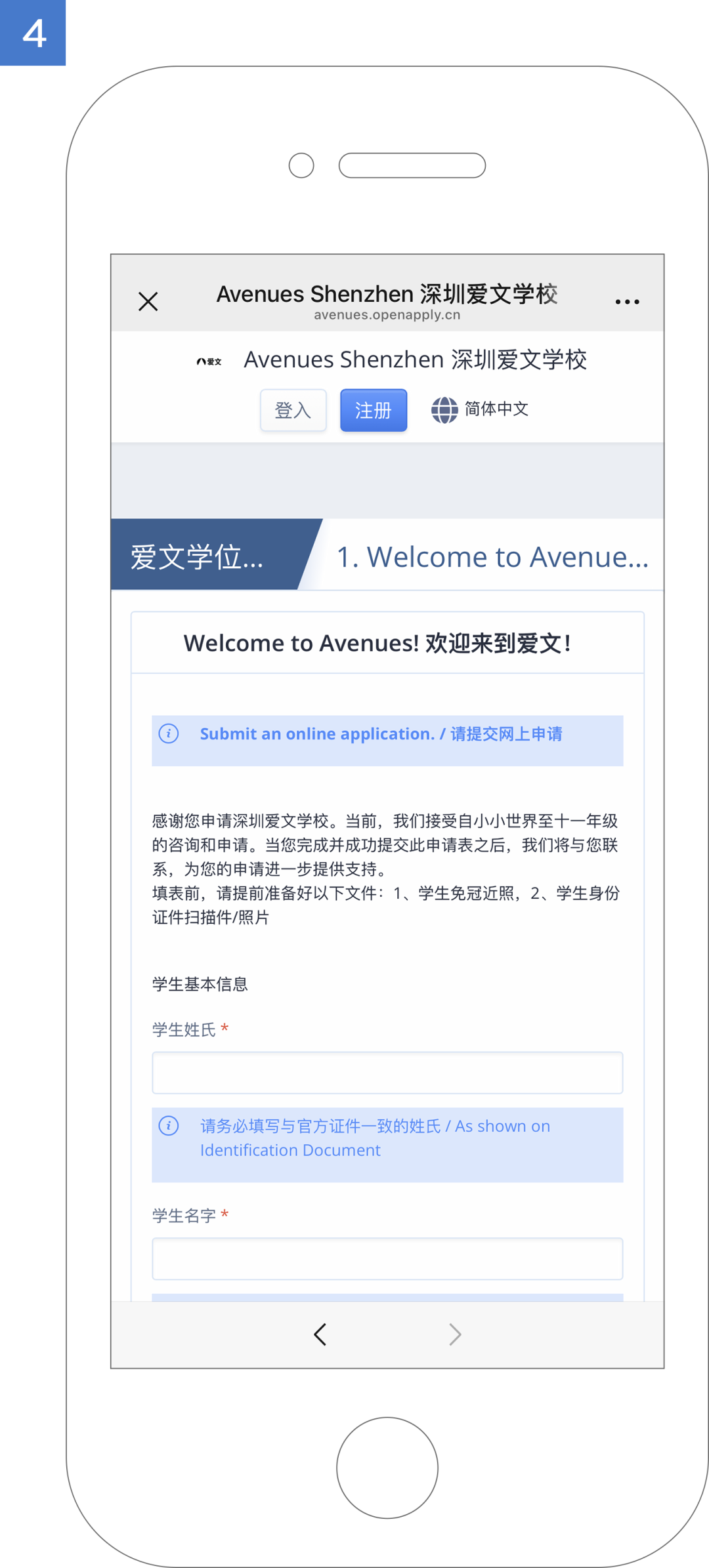709x1568 pixels.
Task: Open the 简体中文 language selector
Action: click(x=496, y=409)
